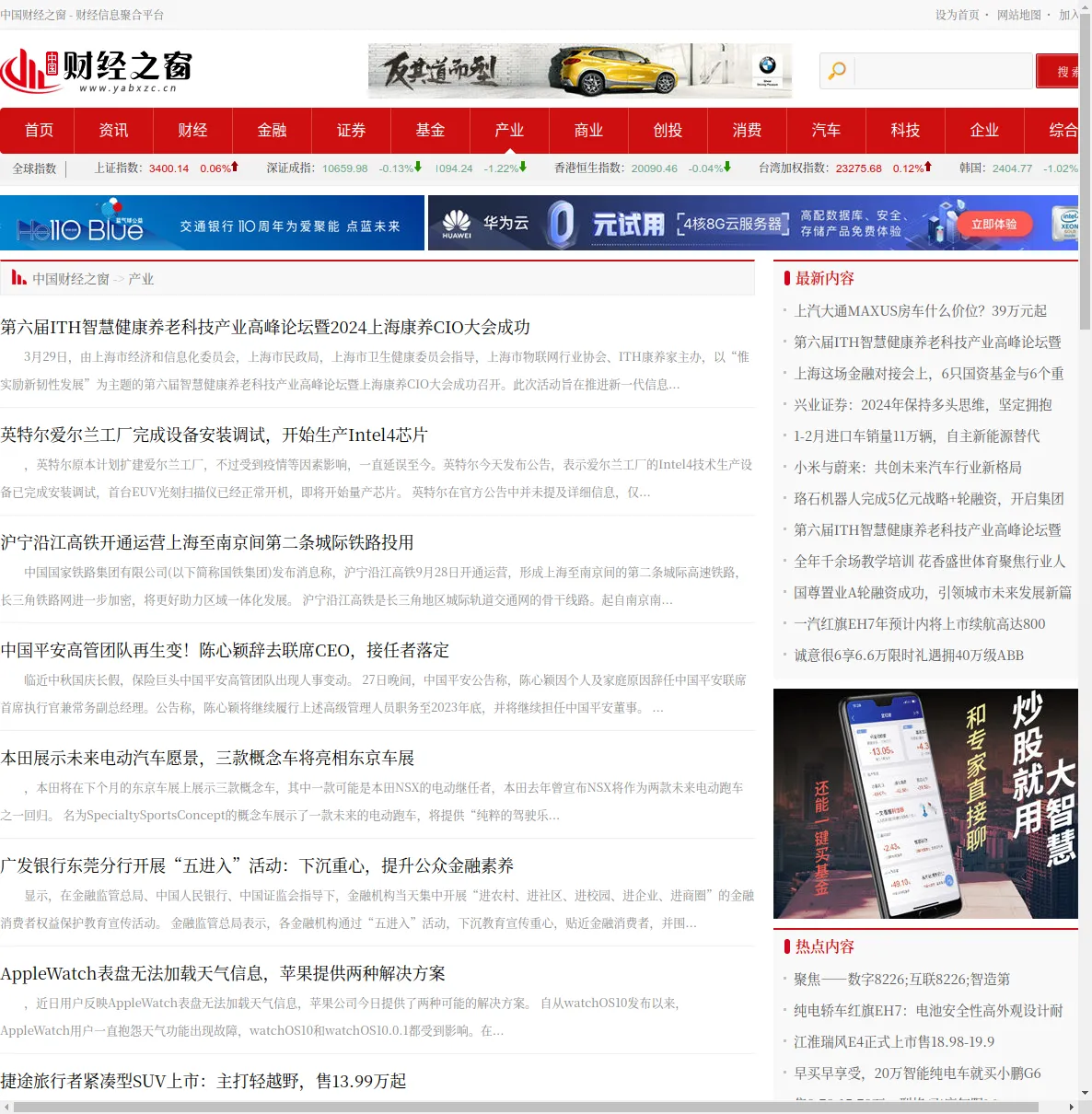Open article 本田展示未来电动汽车愿景
The image size is (1092, 1114).
pyautogui.click(x=207, y=758)
